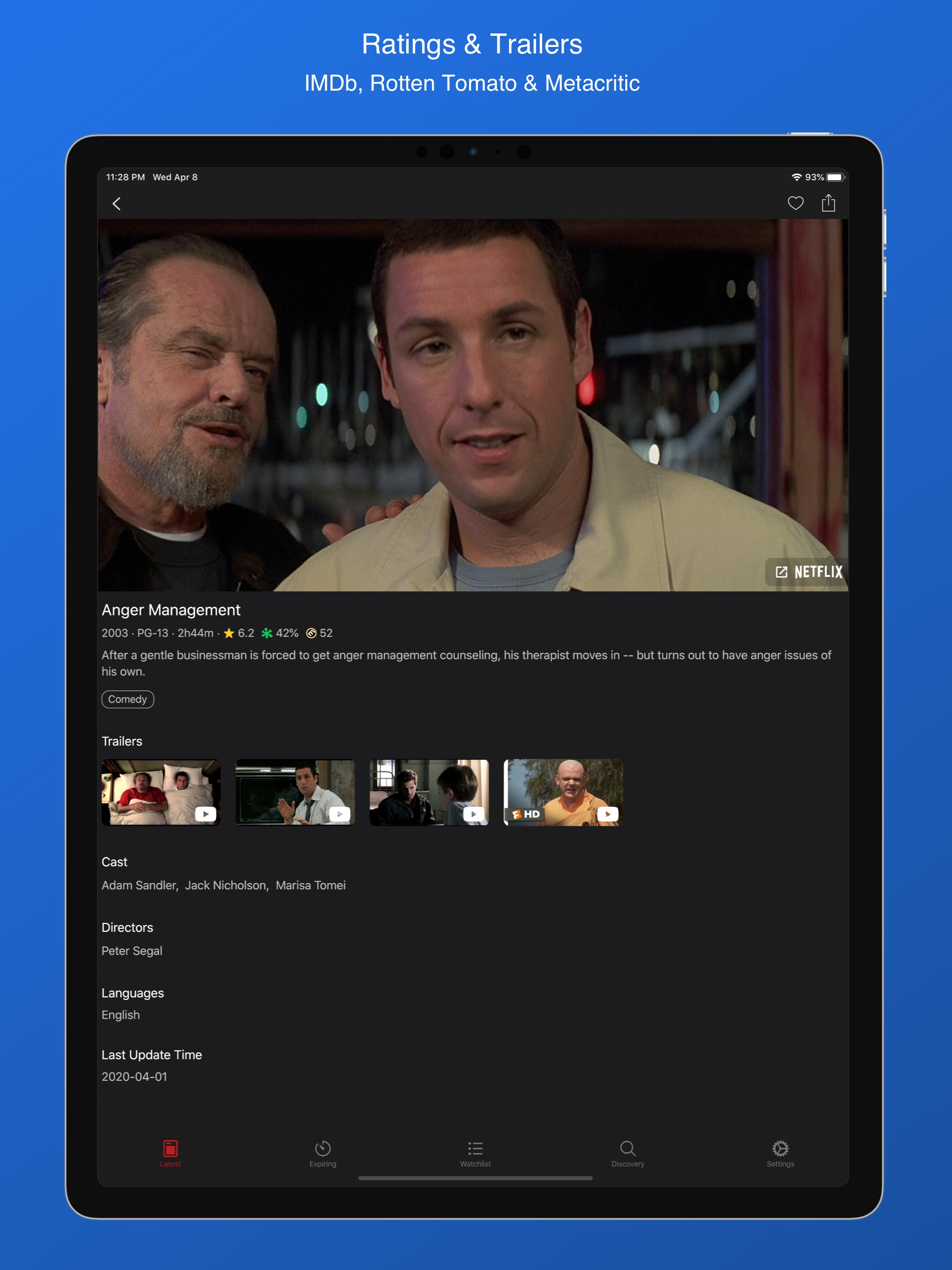Tap the share icon
Image resolution: width=952 pixels, height=1270 pixels.
click(828, 203)
